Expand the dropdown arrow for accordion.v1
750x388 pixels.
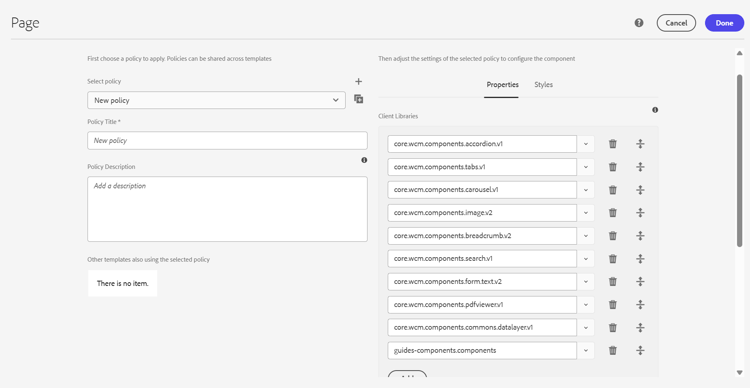tap(585, 144)
